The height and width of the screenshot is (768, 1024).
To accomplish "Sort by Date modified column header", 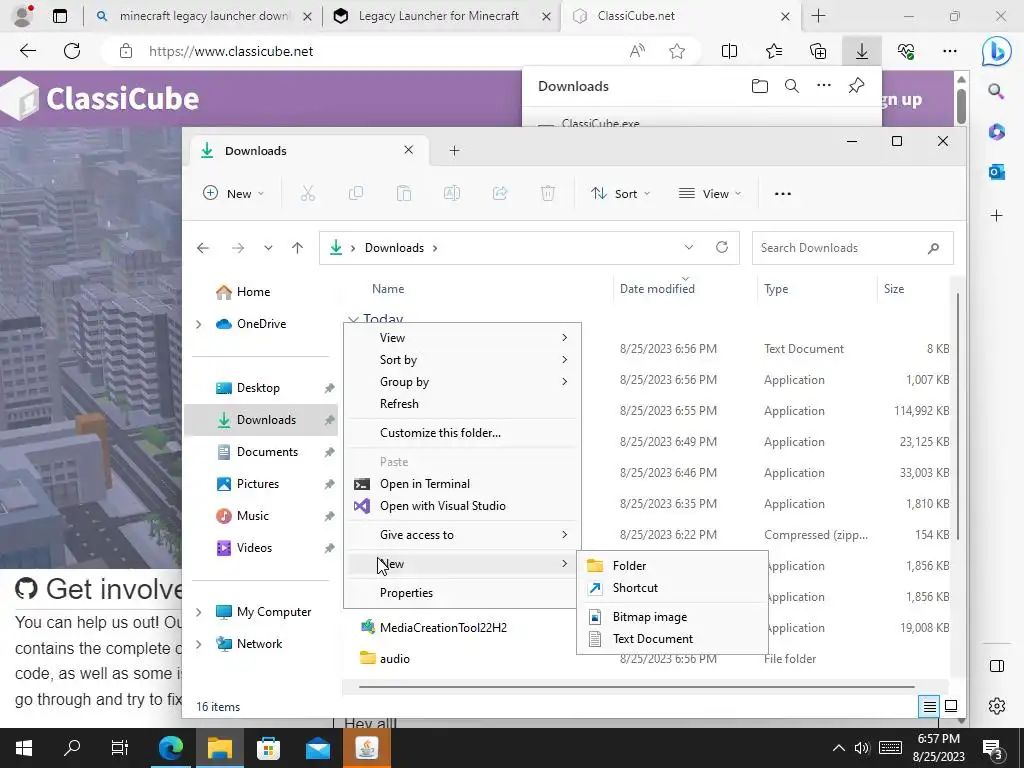I will coord(657,289).
